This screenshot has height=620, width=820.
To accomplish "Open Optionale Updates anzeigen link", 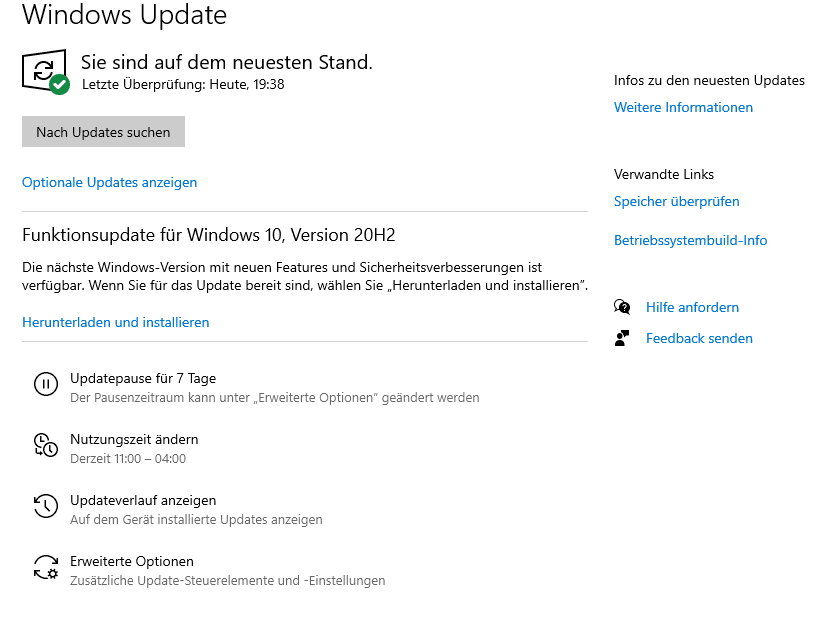I will 109,182.
